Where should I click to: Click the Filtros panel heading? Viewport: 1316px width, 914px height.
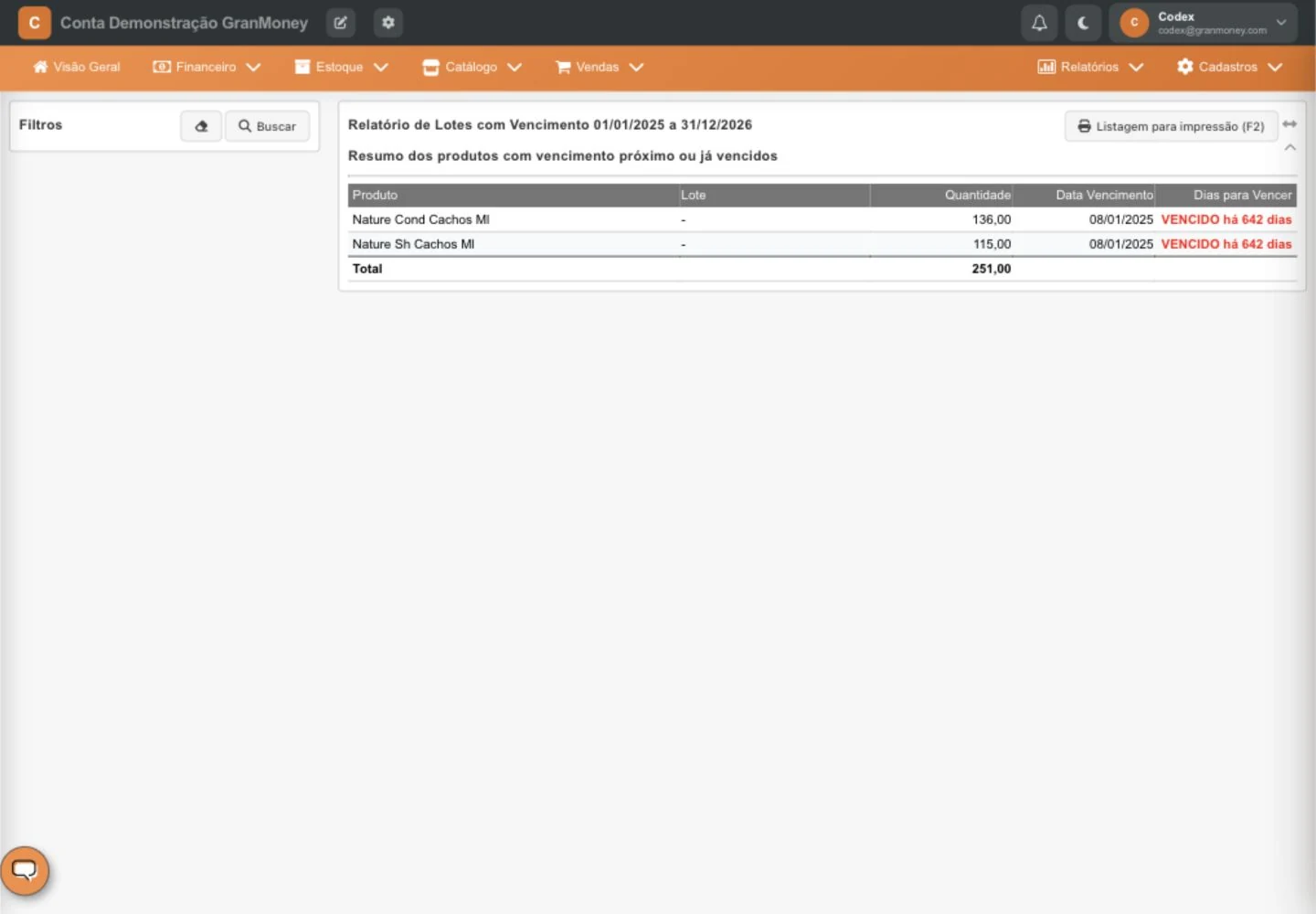(x=40, y=124)
